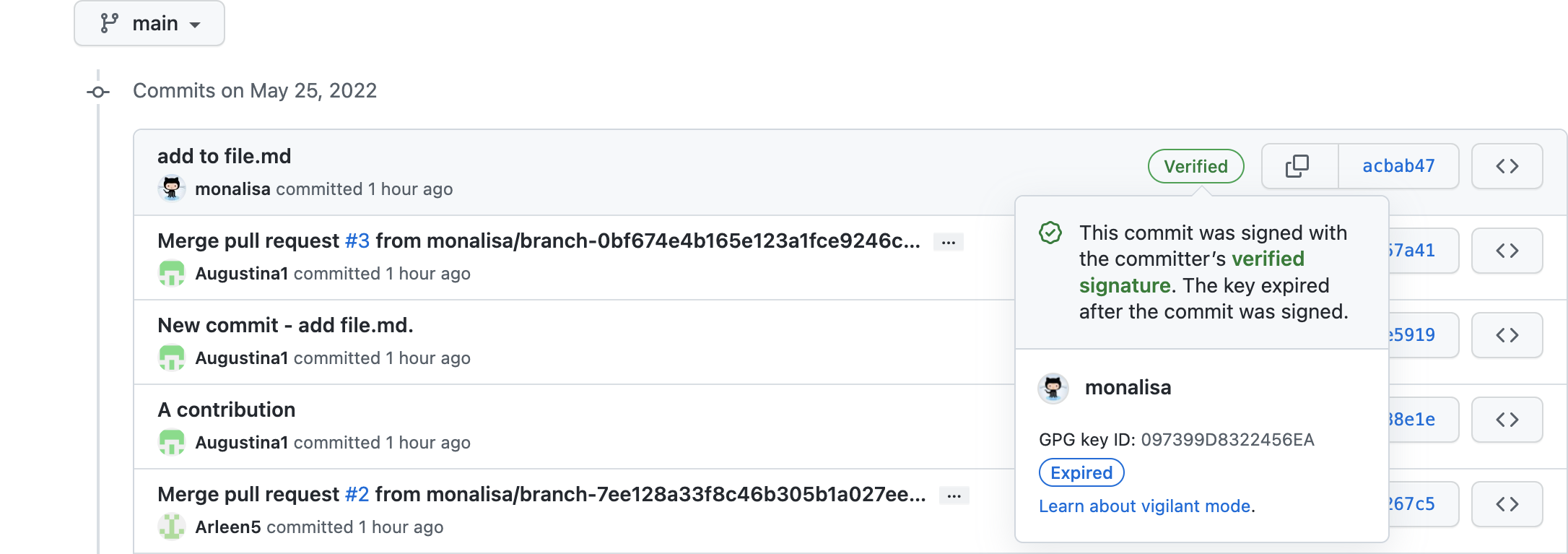The image size is (1568, 554).
Task: Click the green verified signature checkmark icon
Action: [1050, 233]
